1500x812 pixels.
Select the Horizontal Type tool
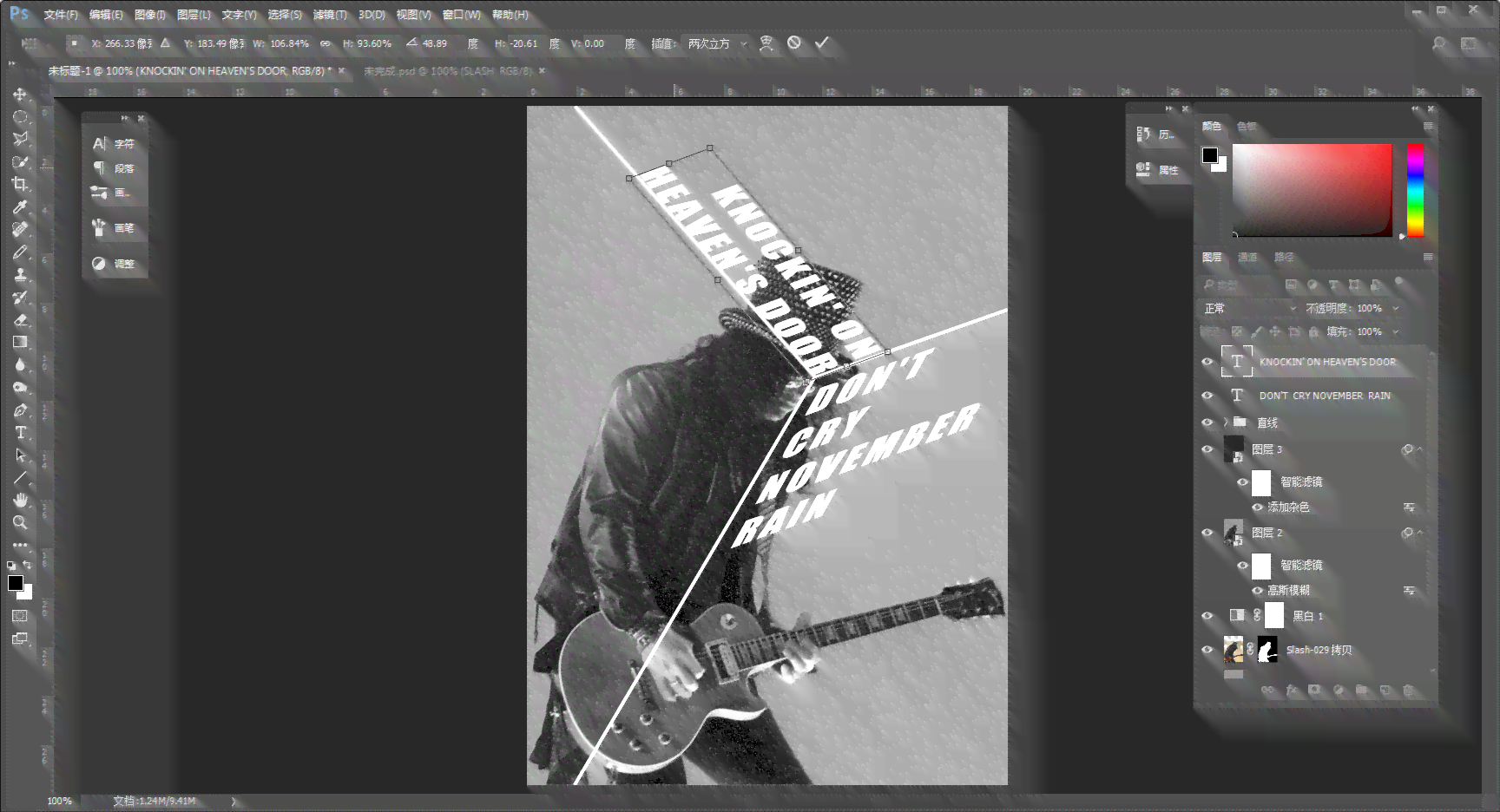coord(20,432)
